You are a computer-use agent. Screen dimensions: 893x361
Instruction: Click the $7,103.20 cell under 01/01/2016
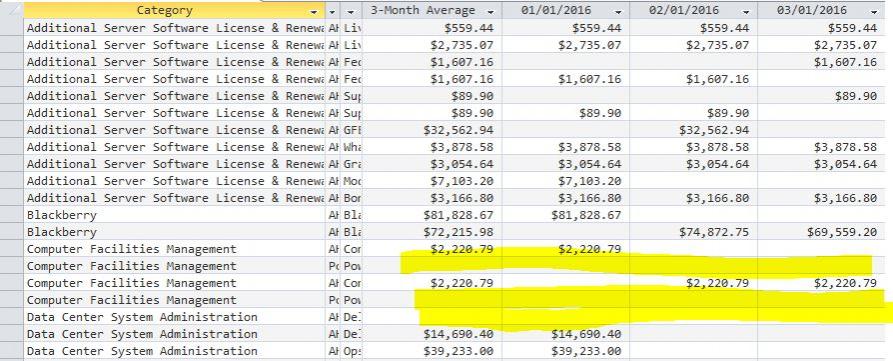click(x=566, y=181)
